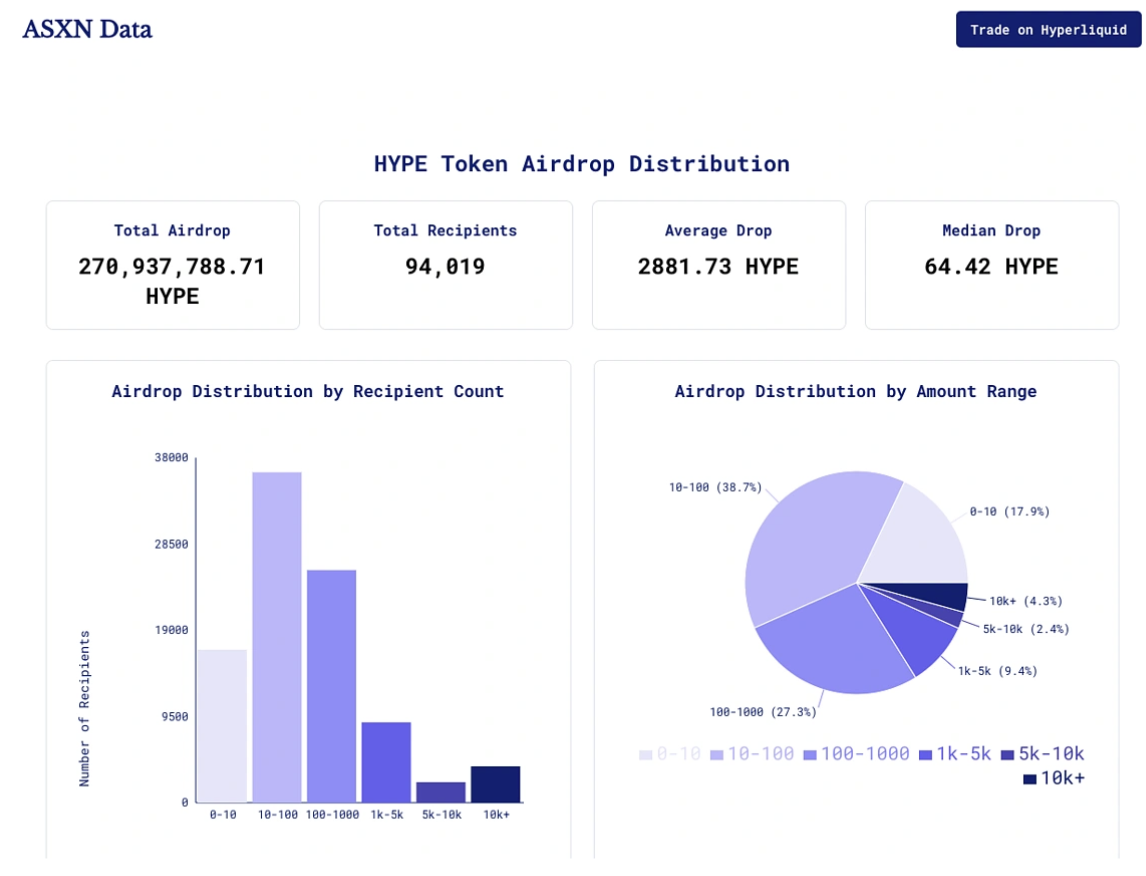
Task: Click the 10k+ dark navy bar
Action: click(x=496, y=783)
